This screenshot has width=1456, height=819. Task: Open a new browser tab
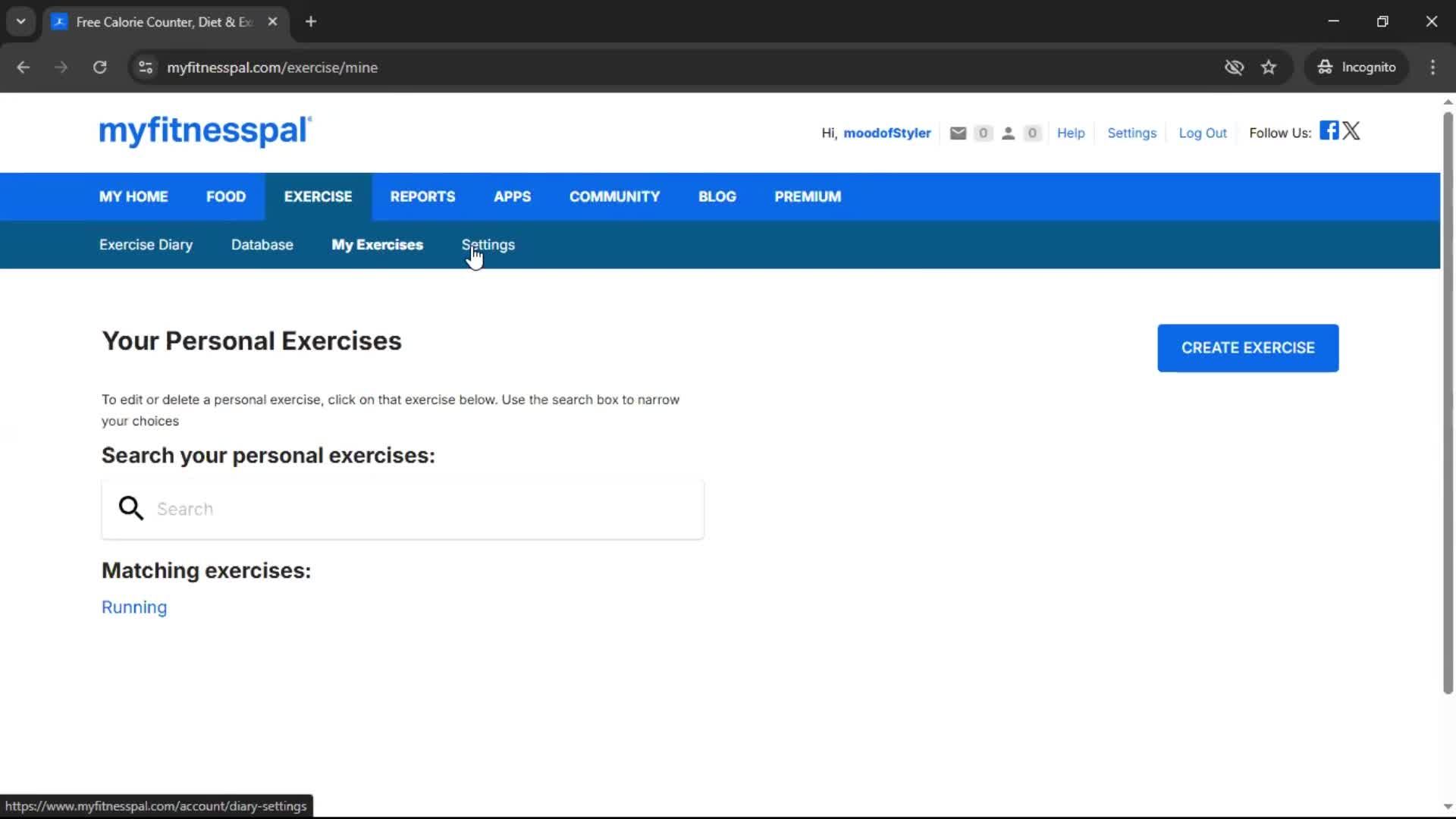pos(311,22)
